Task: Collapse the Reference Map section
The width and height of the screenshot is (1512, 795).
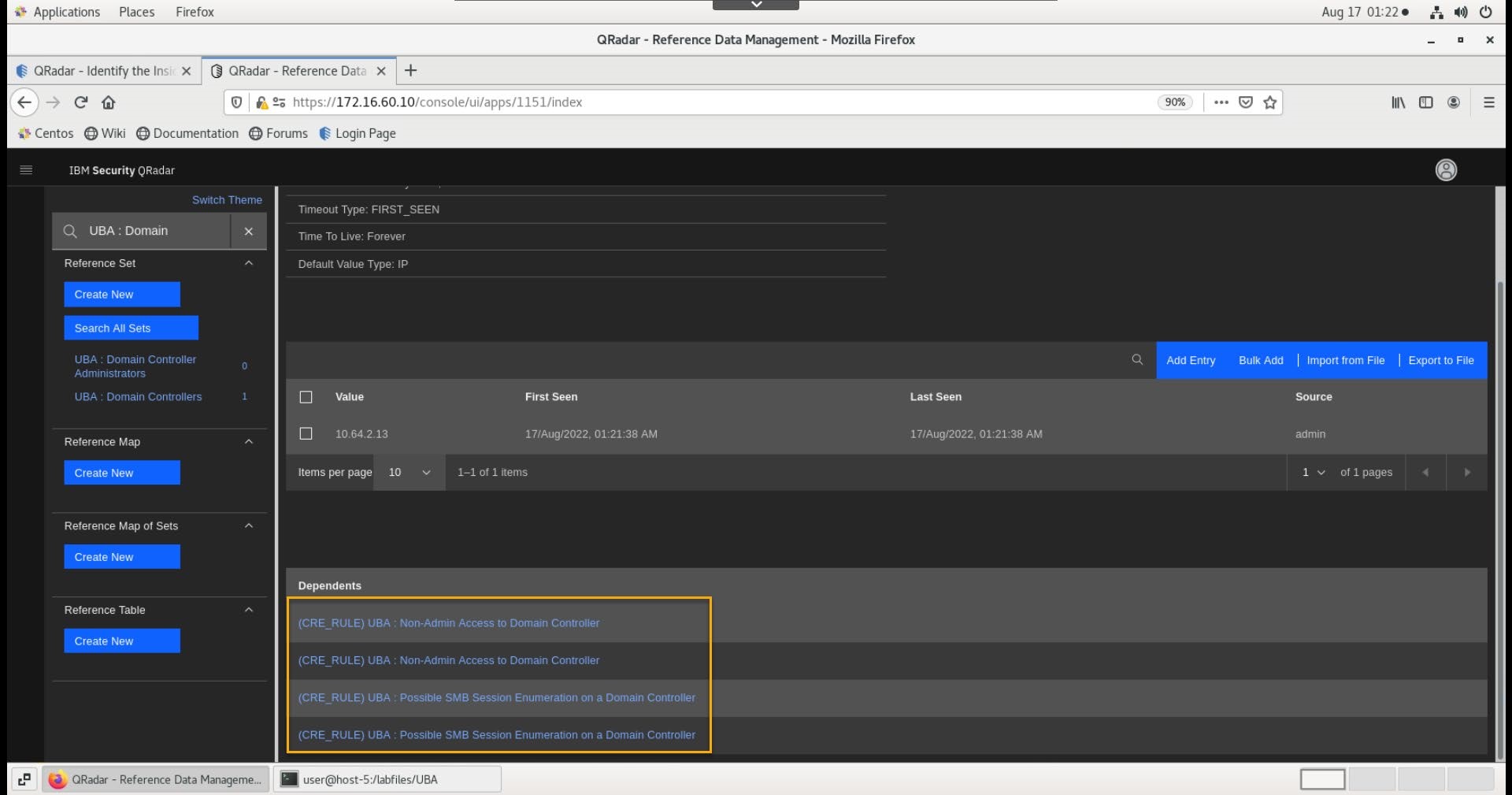Action: [x=249, y=441]
